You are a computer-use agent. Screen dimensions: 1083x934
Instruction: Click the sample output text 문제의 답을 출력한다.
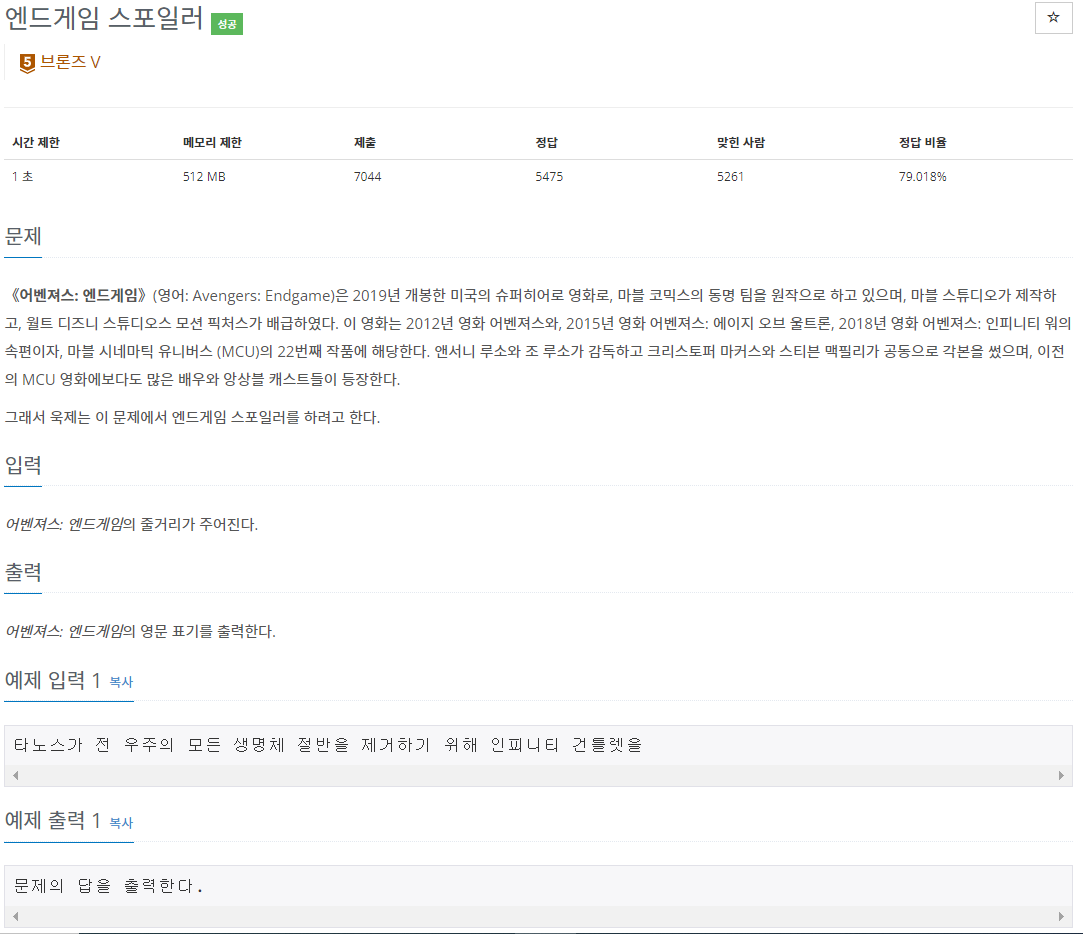click(x=108, y=886)
